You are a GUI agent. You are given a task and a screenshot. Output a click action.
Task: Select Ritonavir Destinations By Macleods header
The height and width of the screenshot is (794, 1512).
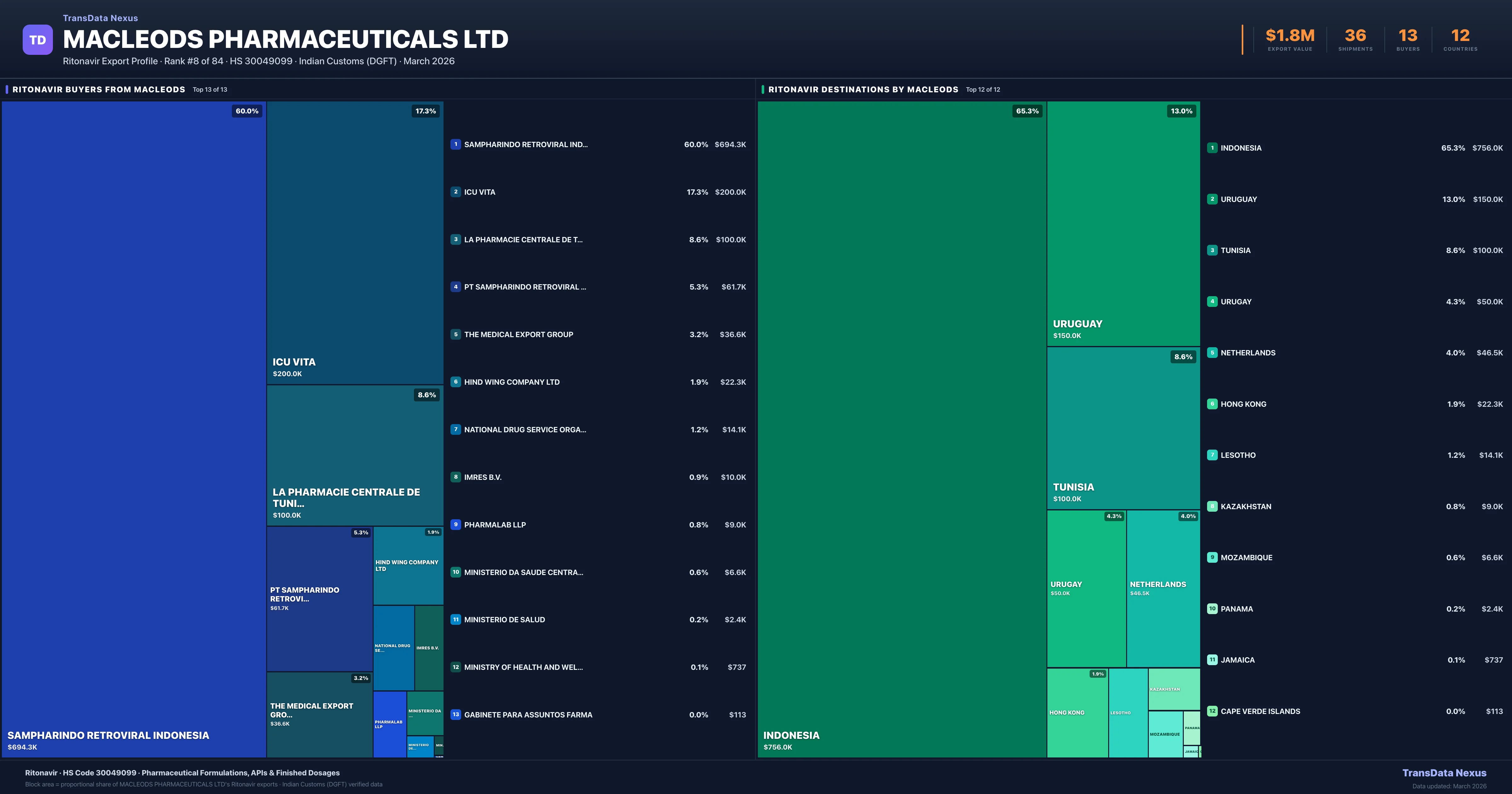coord(863,89)
